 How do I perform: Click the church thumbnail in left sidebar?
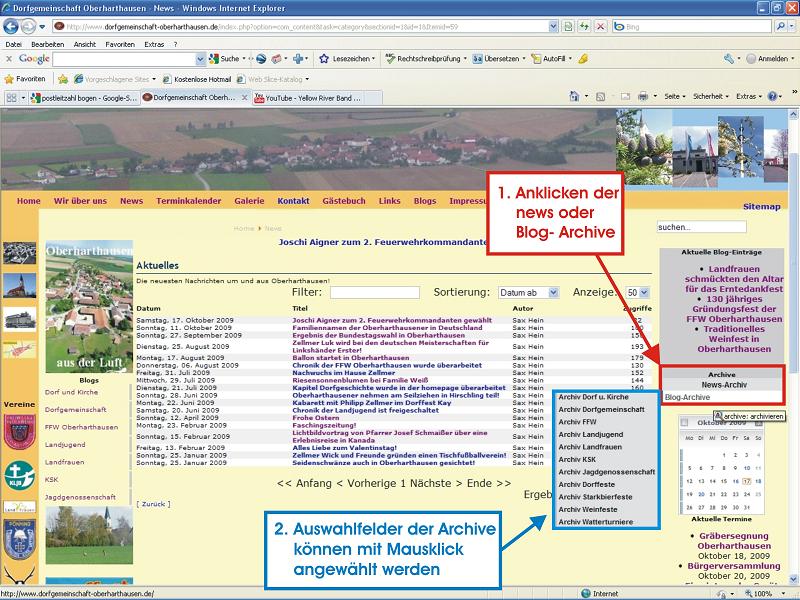tap(19, 285)
